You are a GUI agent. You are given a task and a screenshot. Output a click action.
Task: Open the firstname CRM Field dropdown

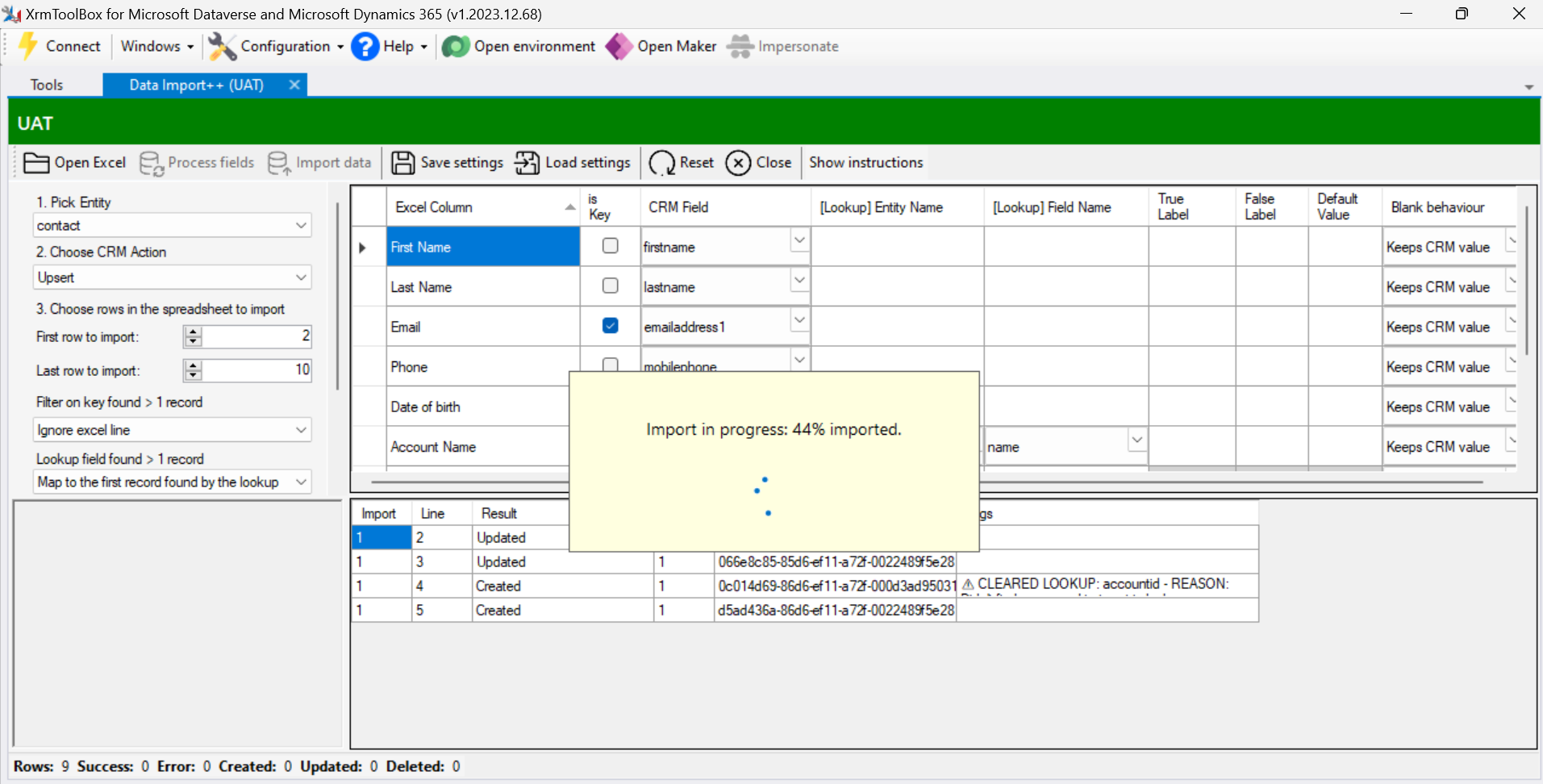(799, 240)
